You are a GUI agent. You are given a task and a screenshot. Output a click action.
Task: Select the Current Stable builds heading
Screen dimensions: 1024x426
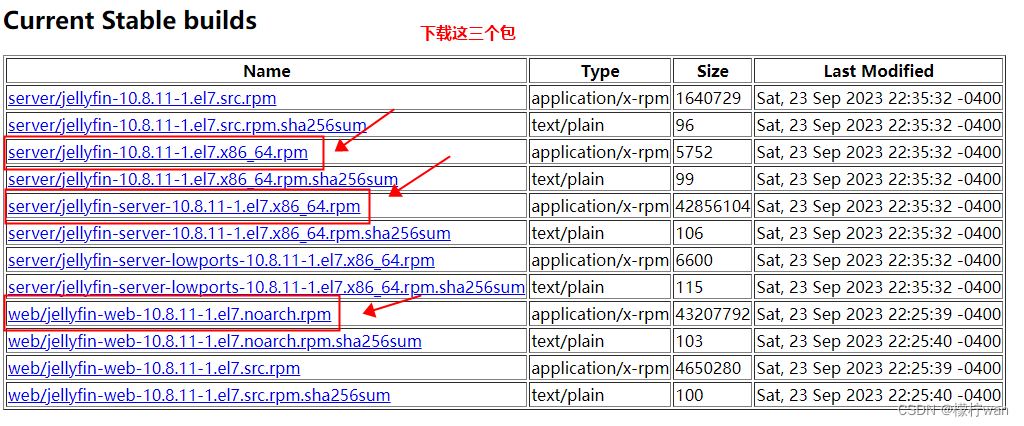click(130, 20)
